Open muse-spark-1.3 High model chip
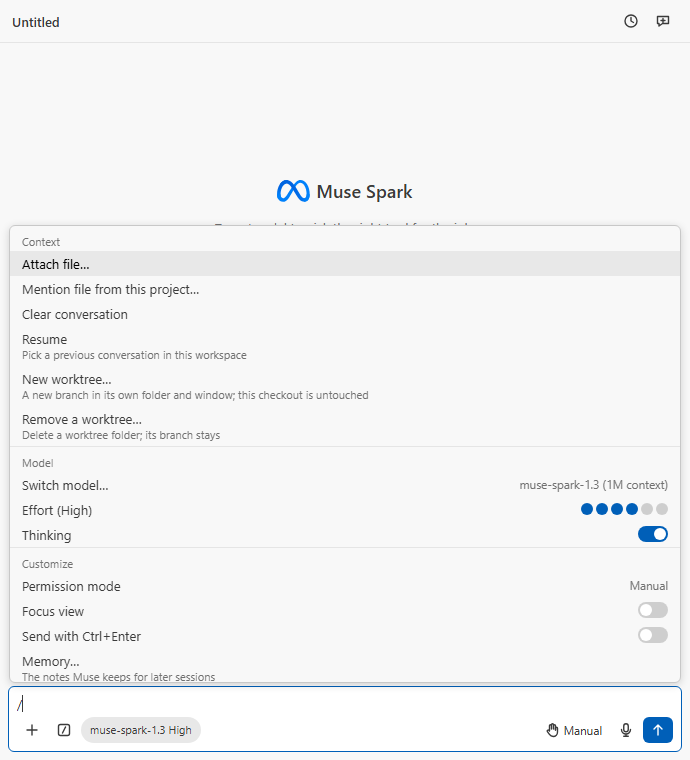The height and width of the screenshot is (760, 690). pos(141,730)
